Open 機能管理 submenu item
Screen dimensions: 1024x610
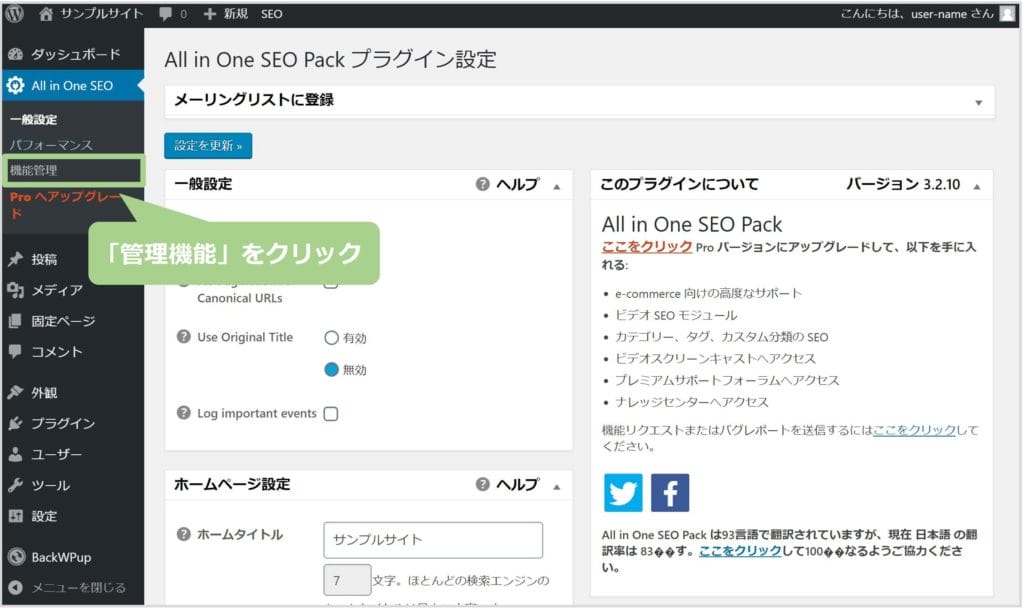[x=72, y=170]
